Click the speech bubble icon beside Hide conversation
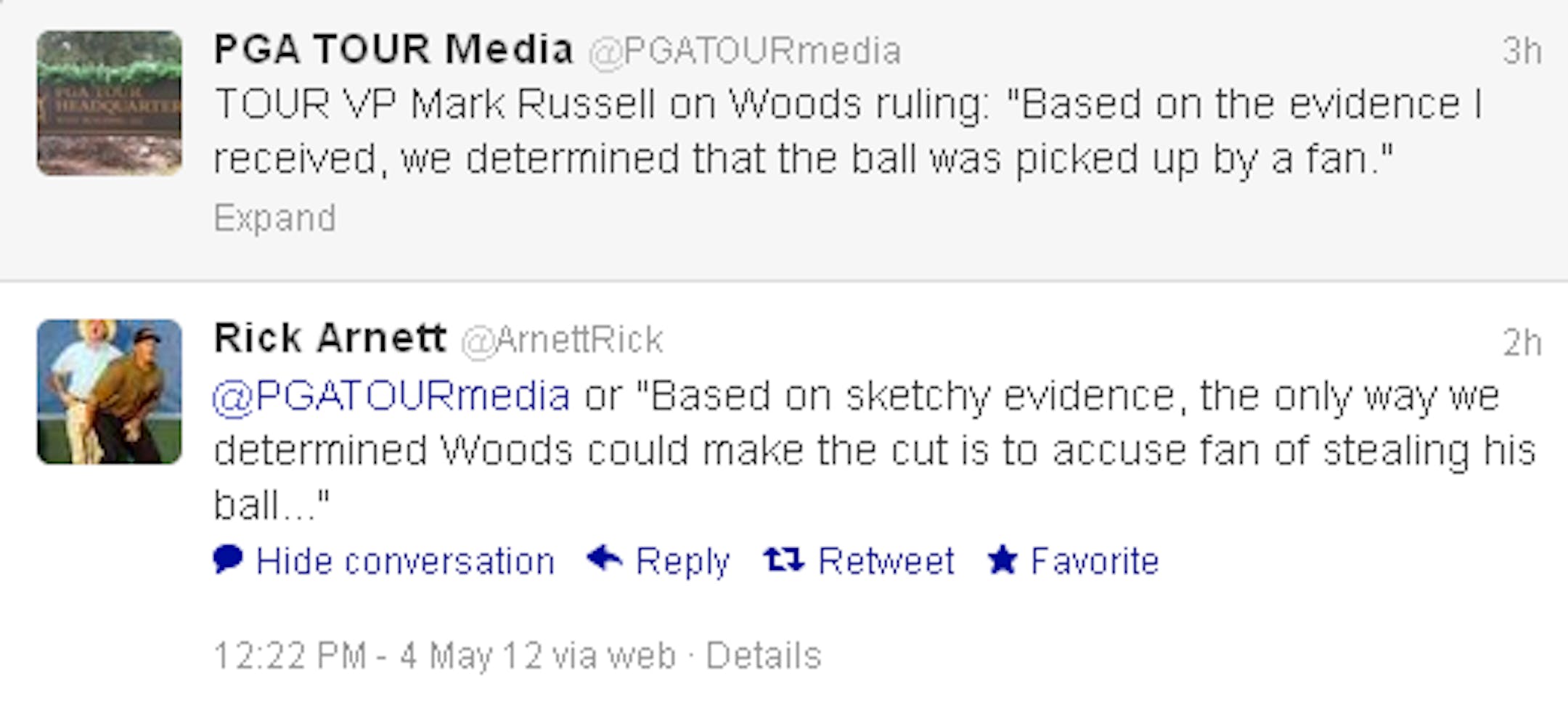 pos(228,560)
